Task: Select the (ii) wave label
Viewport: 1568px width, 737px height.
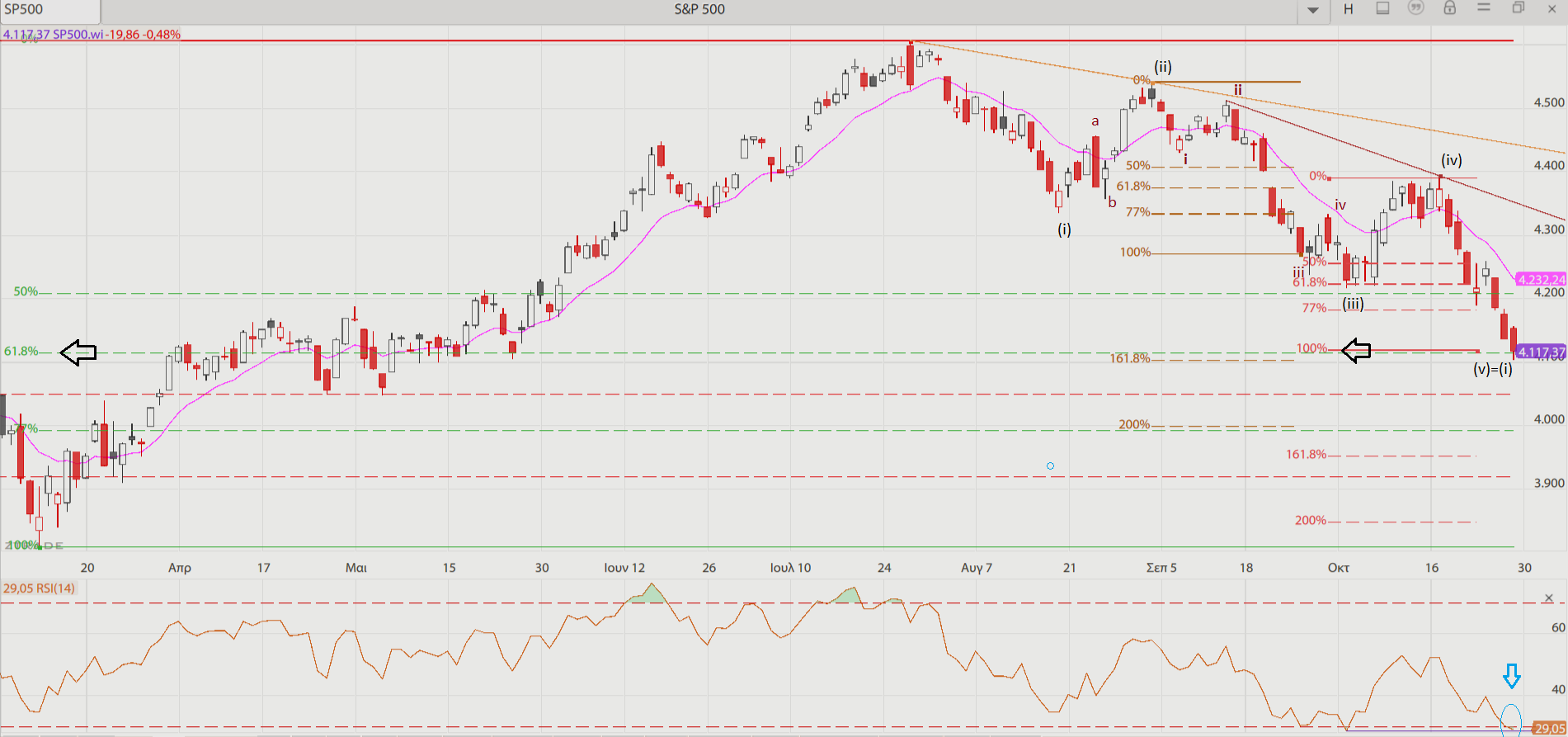Action: 1163,67
